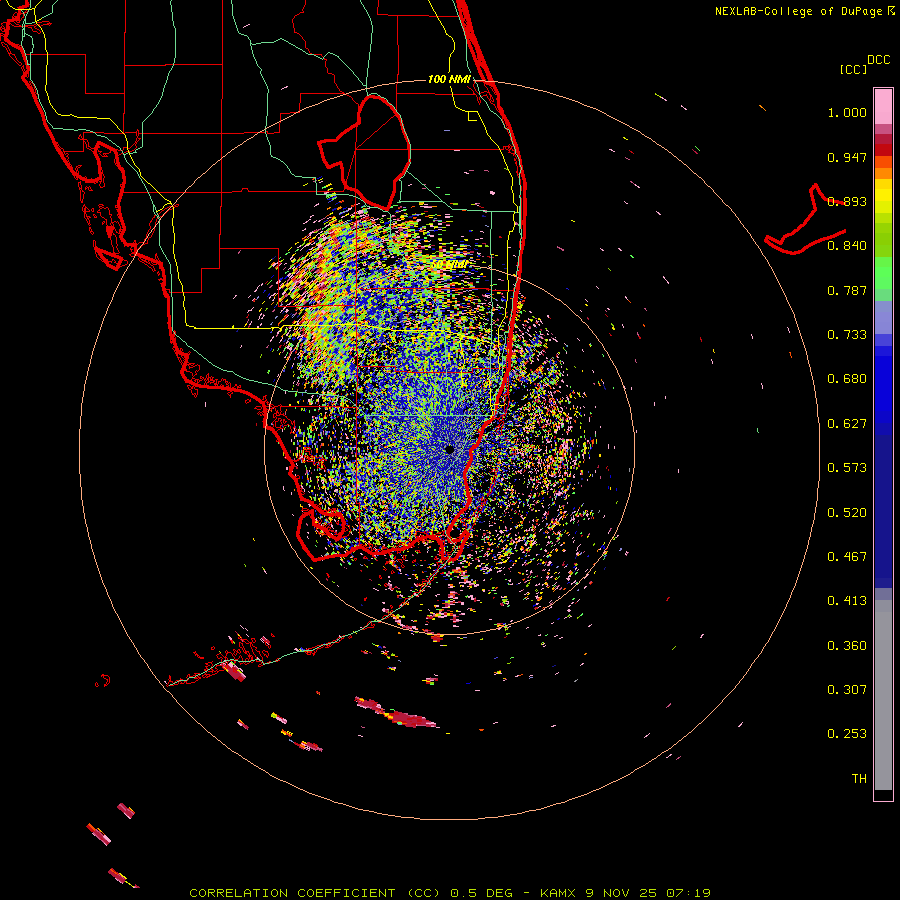Click the Bahamas island outline at the right edge
900x900 pixels.
click(x=806, y=221)
